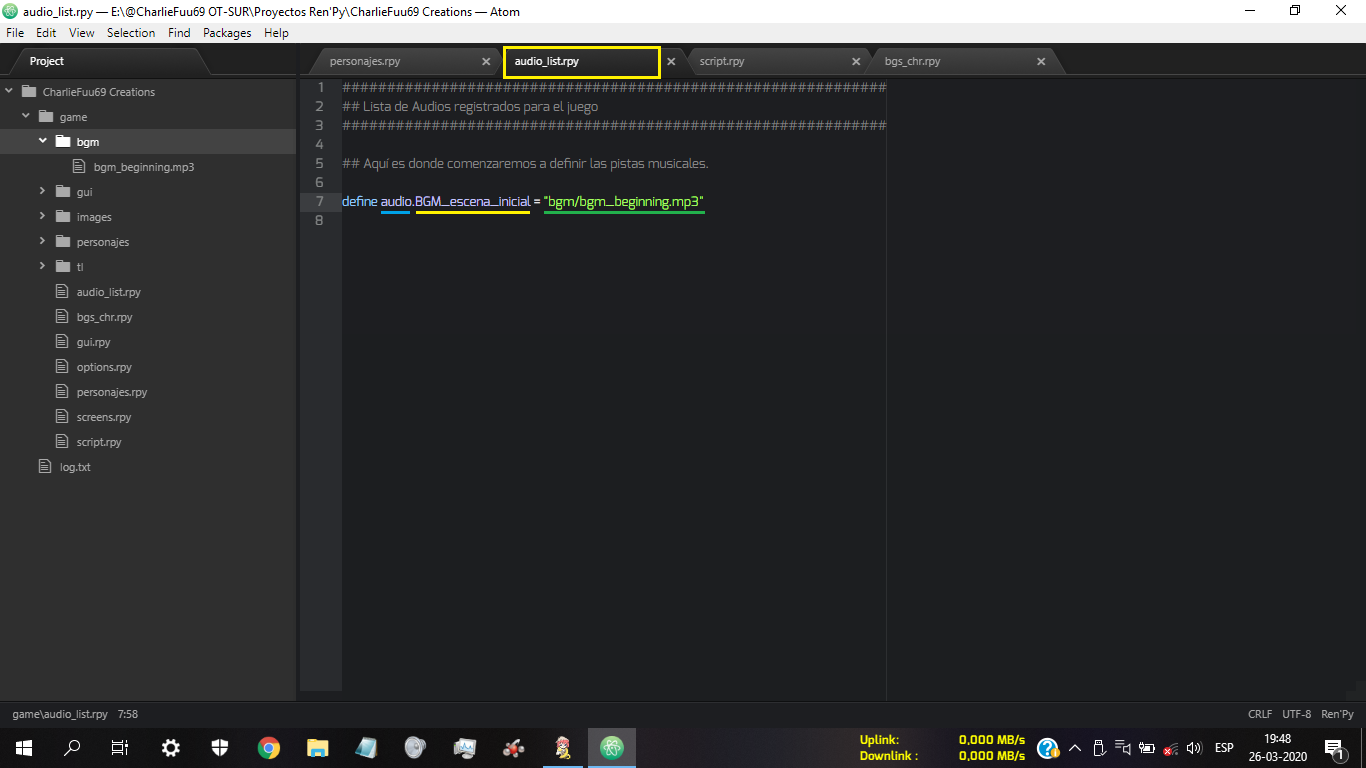Expand the personajes folder
The width and height of the screenshot is (1366, 768).
[x=42, y=241]
